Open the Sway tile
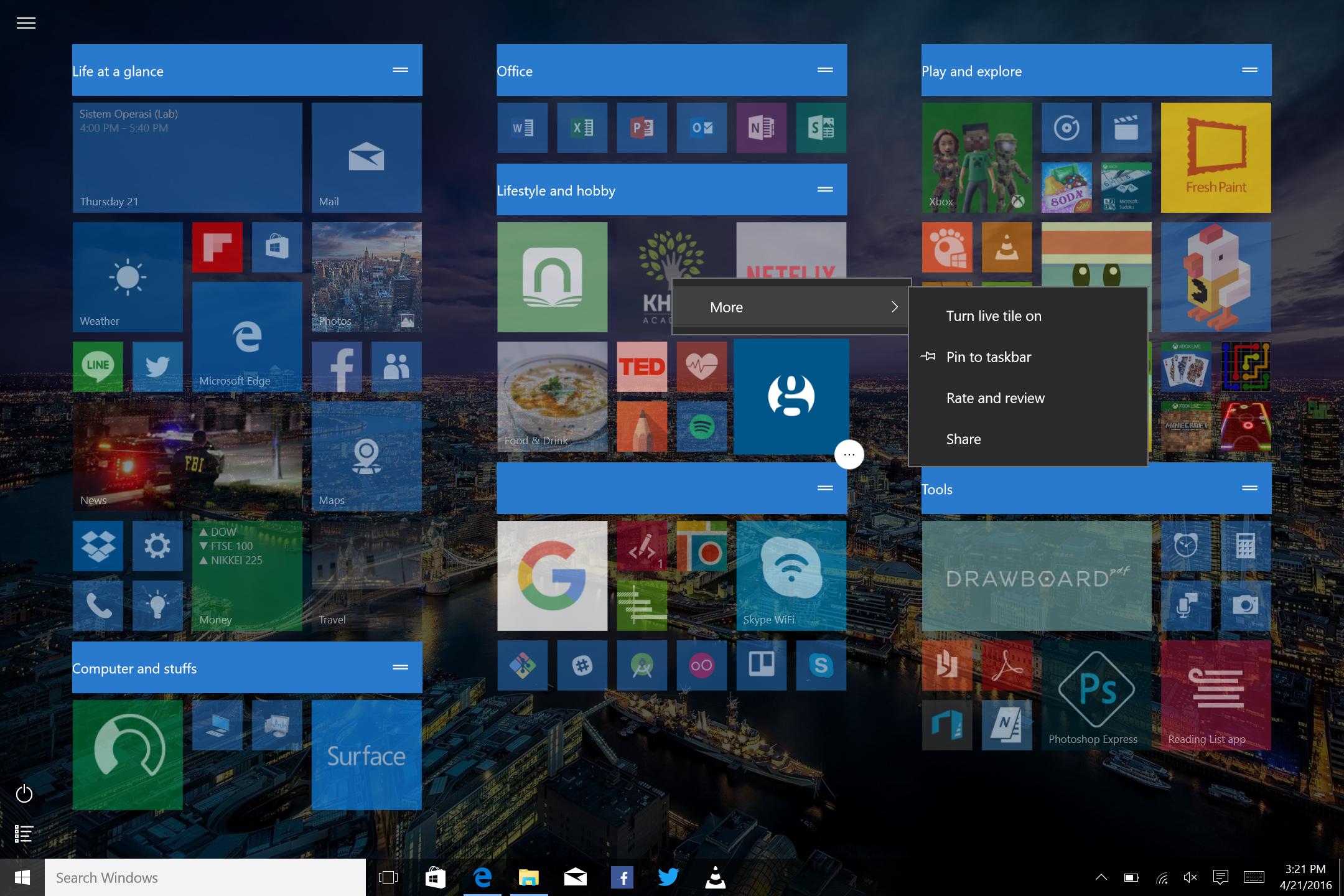Viewport: 1344px width, 896px height. (821, 128)
